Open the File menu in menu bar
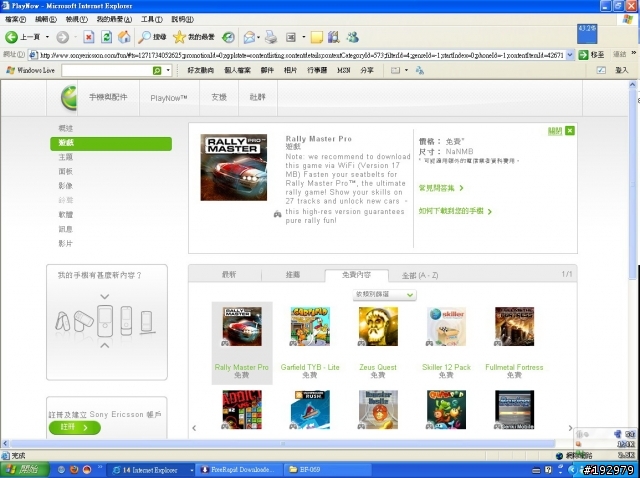 [16, 19]
